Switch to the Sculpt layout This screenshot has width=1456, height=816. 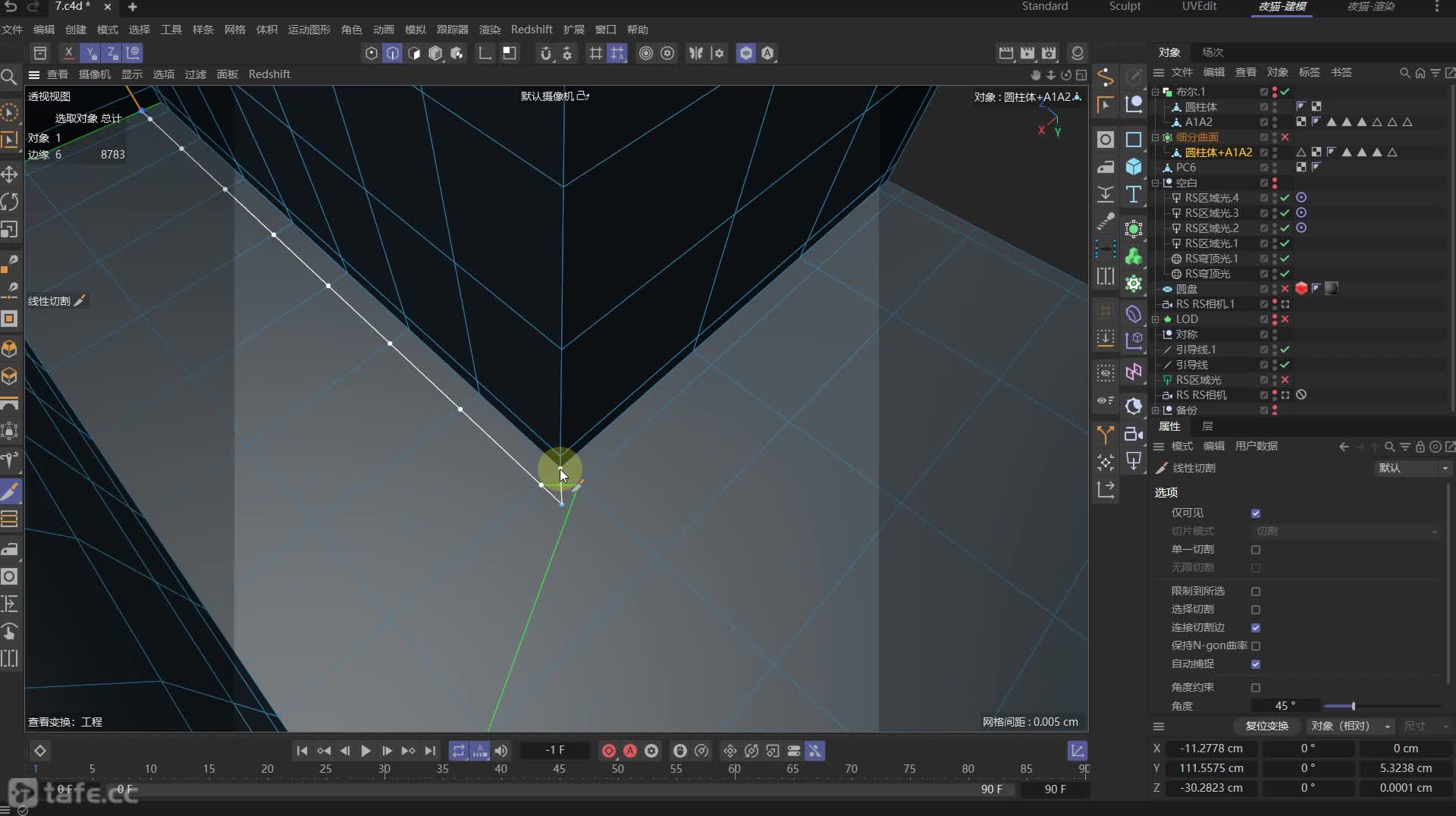(x=1125, y=6)
